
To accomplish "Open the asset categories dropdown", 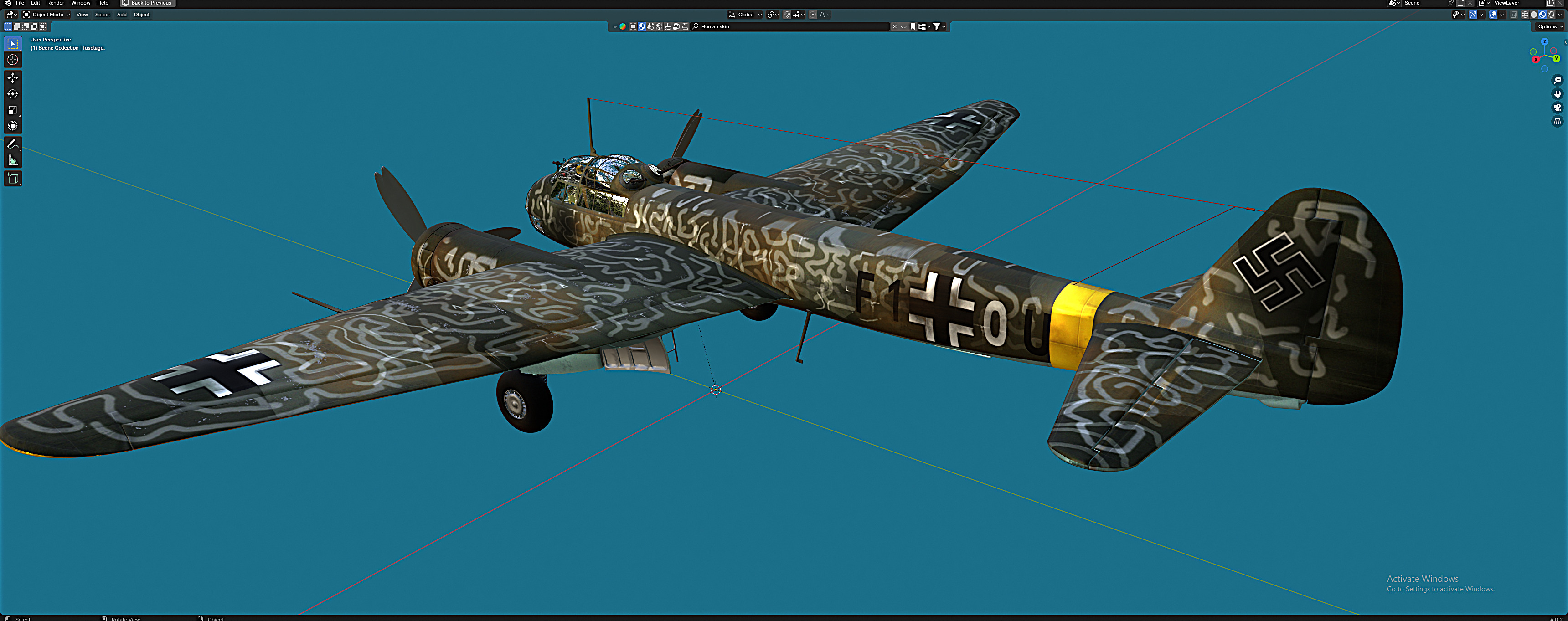I will (924, 27).
